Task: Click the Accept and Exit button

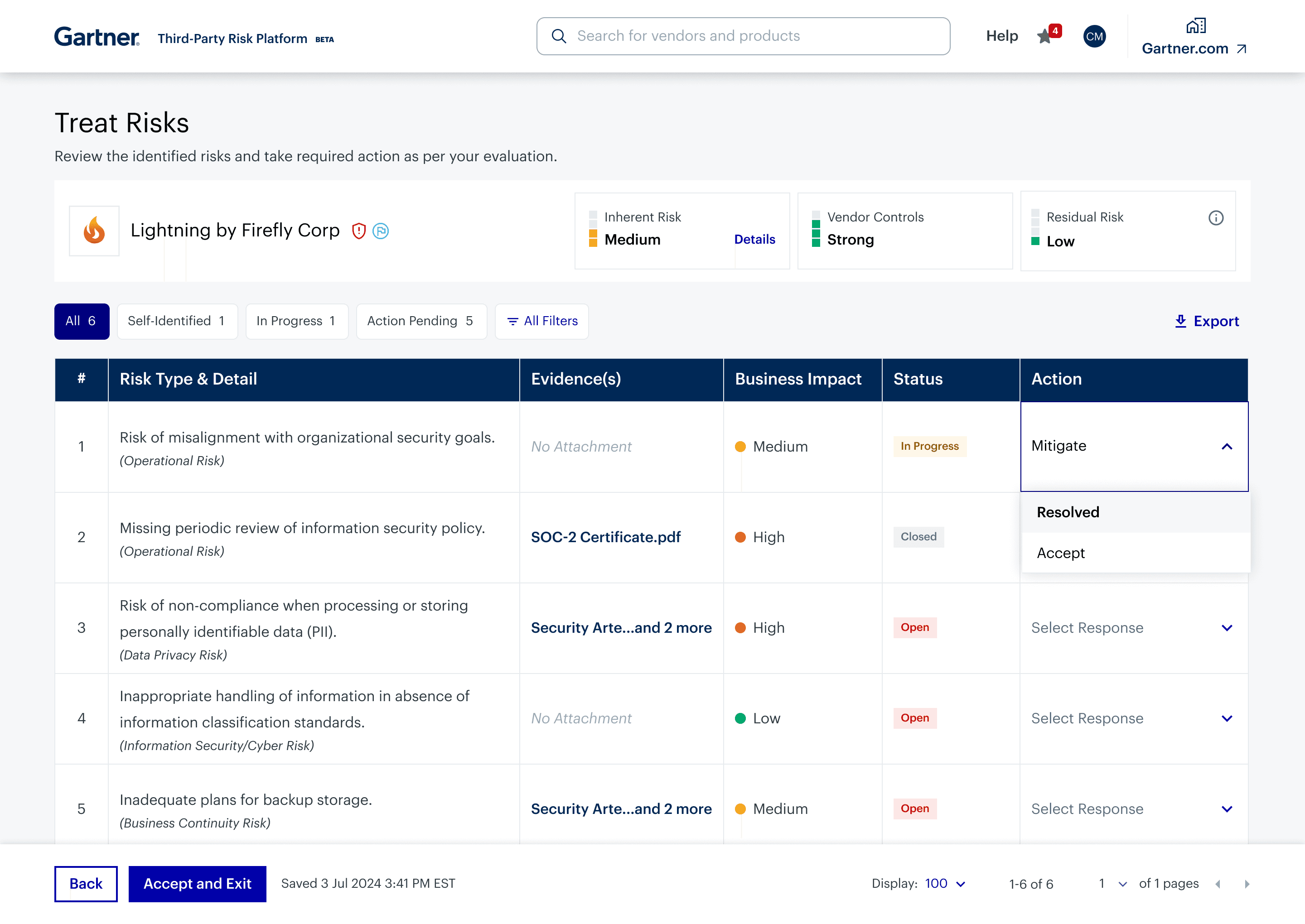Action: [x=197, y=884]
